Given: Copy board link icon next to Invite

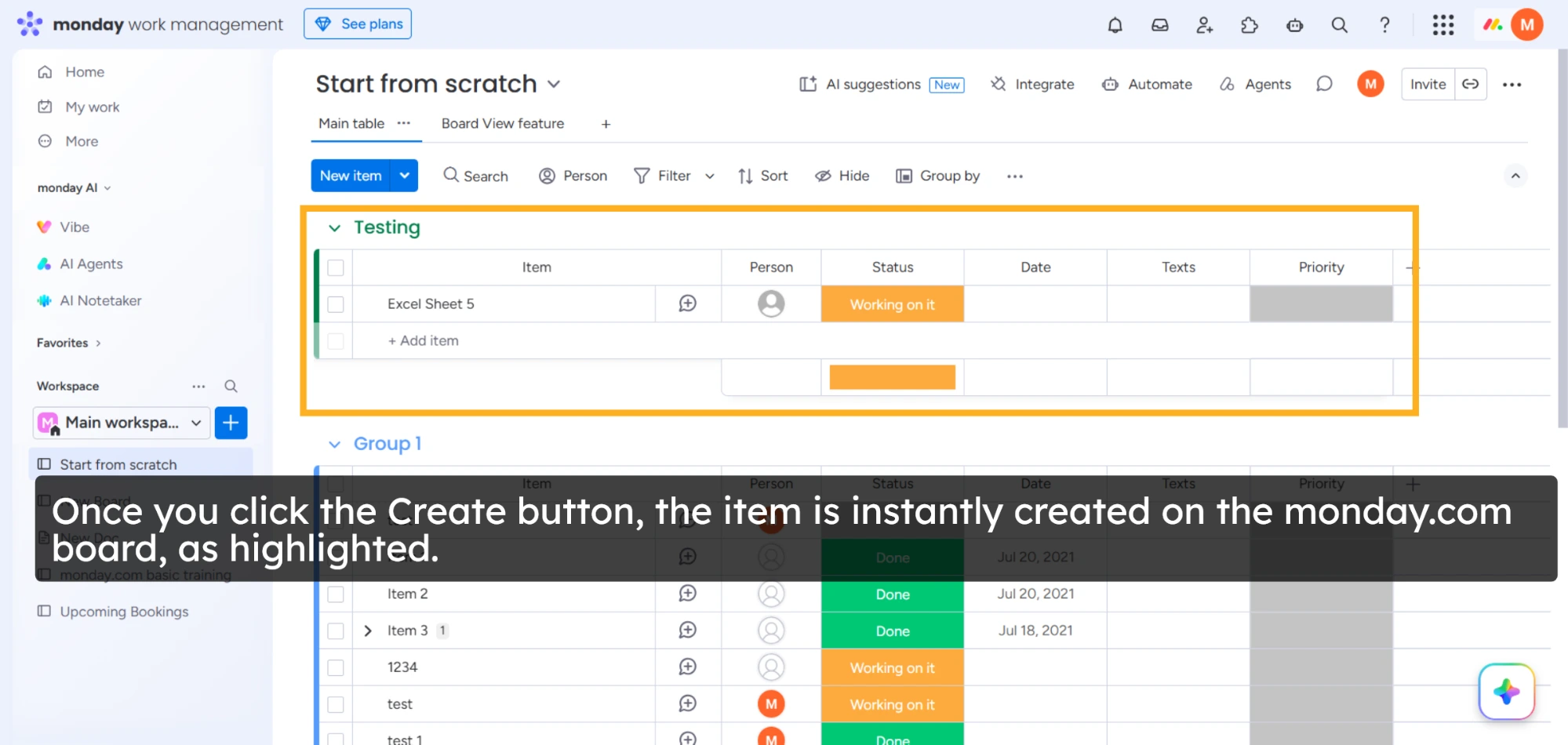Looking at the screenshot, I should tap(1471, 84).
